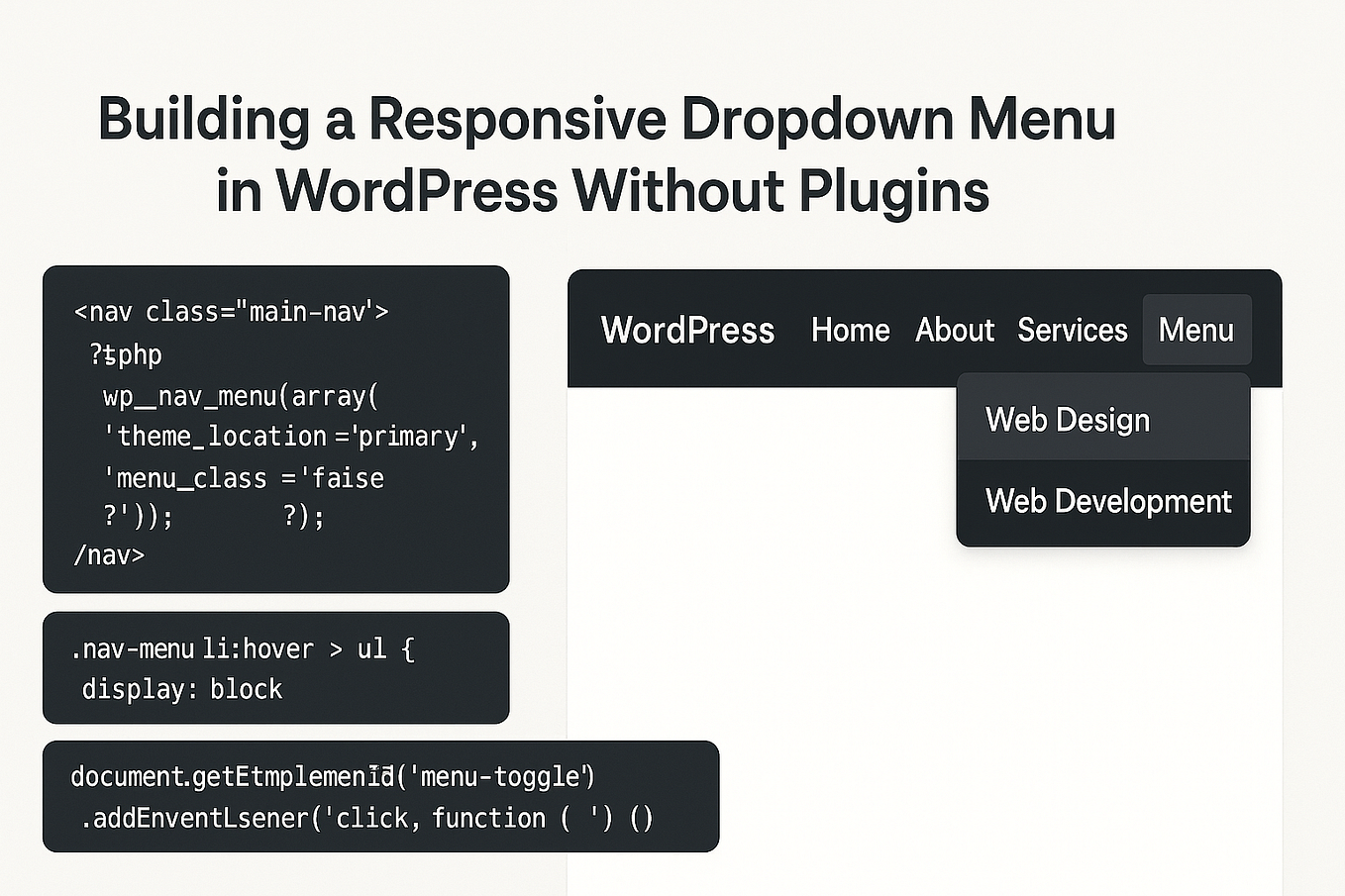Select Web Development from dropdown
Image resolution: width=1345 pixels, height=896 pixels.
coord(1107,501)
